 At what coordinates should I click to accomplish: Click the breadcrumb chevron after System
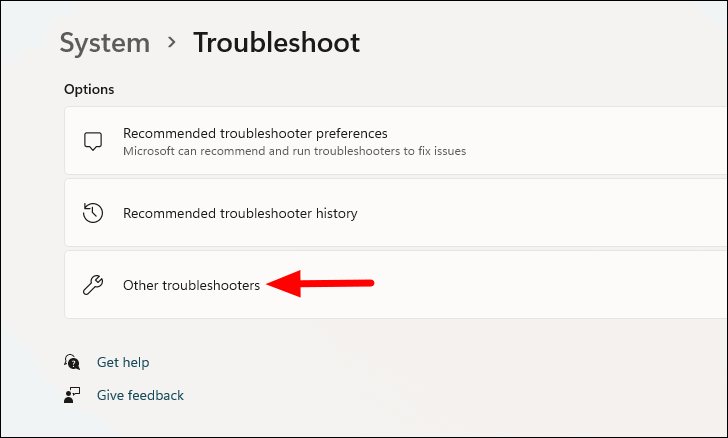(x=172, y=43)
